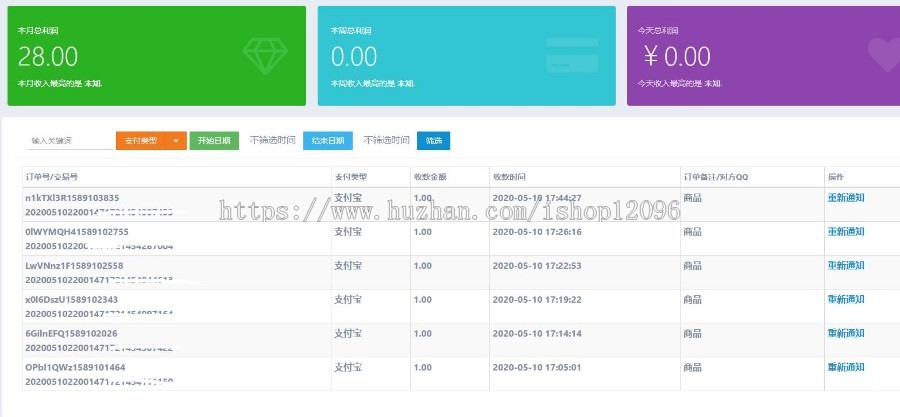
Task: Select order number 6GilnEFQ1589102026
Action: pyautogui.click(x=71, y=333)
